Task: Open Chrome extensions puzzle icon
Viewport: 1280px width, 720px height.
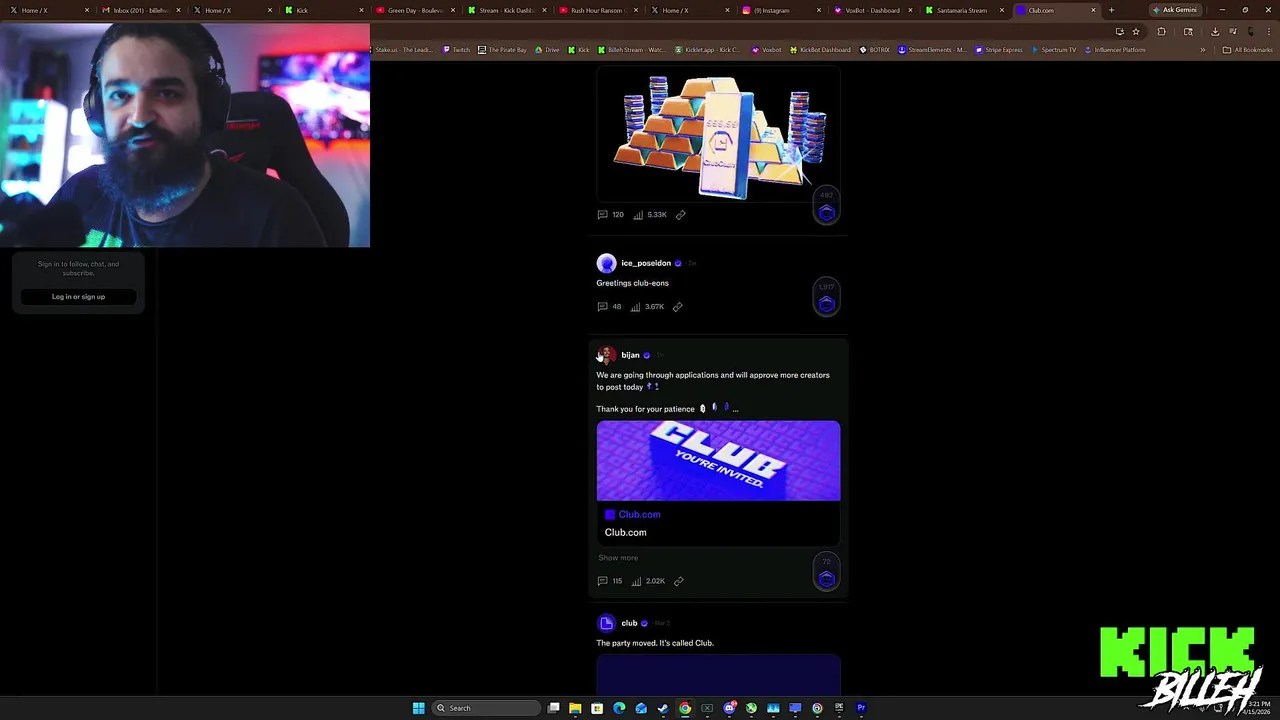Action: coord(1161,31)
